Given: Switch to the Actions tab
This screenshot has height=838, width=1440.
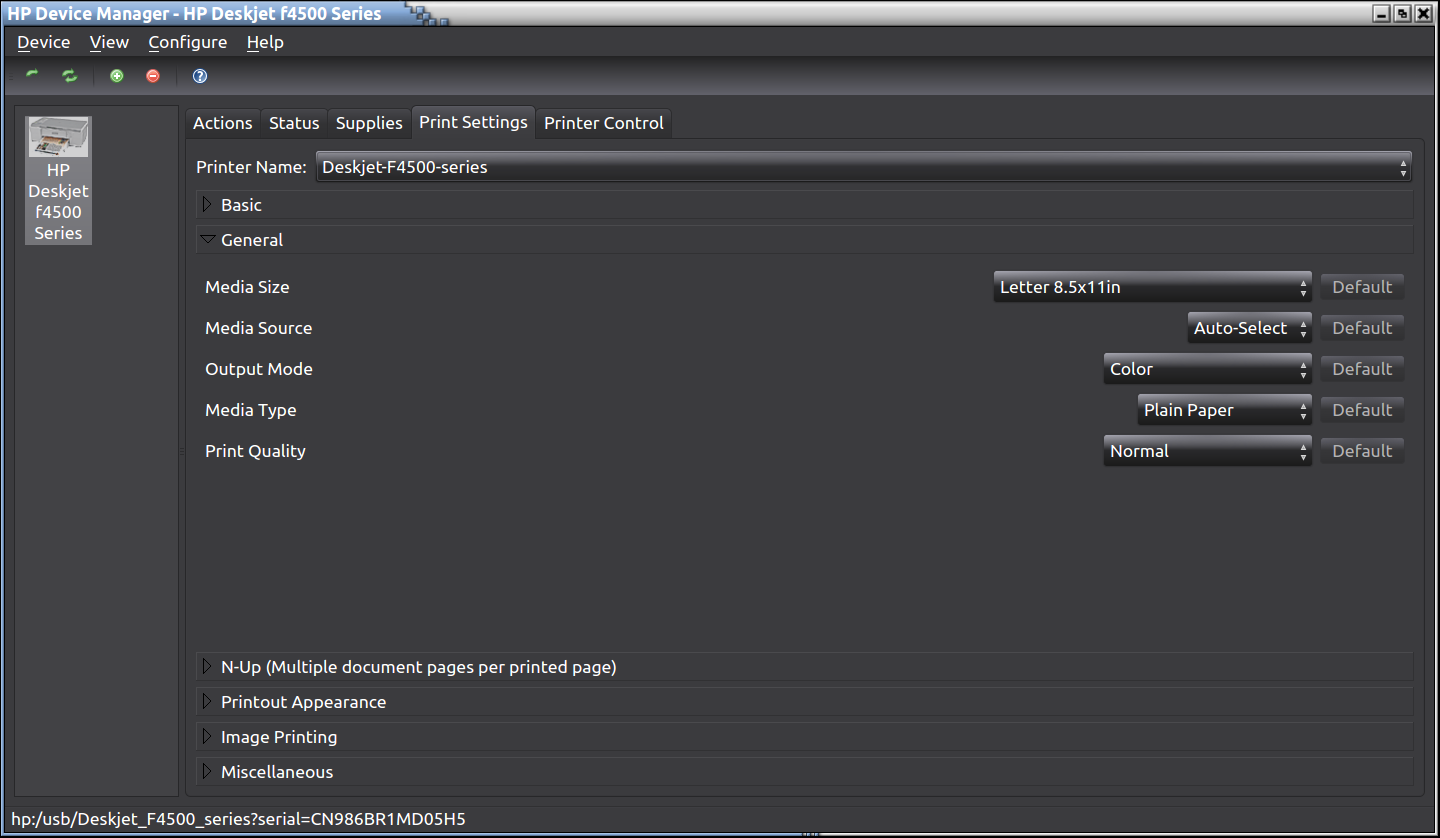Looking at the screenshot, I should (222, 123).
